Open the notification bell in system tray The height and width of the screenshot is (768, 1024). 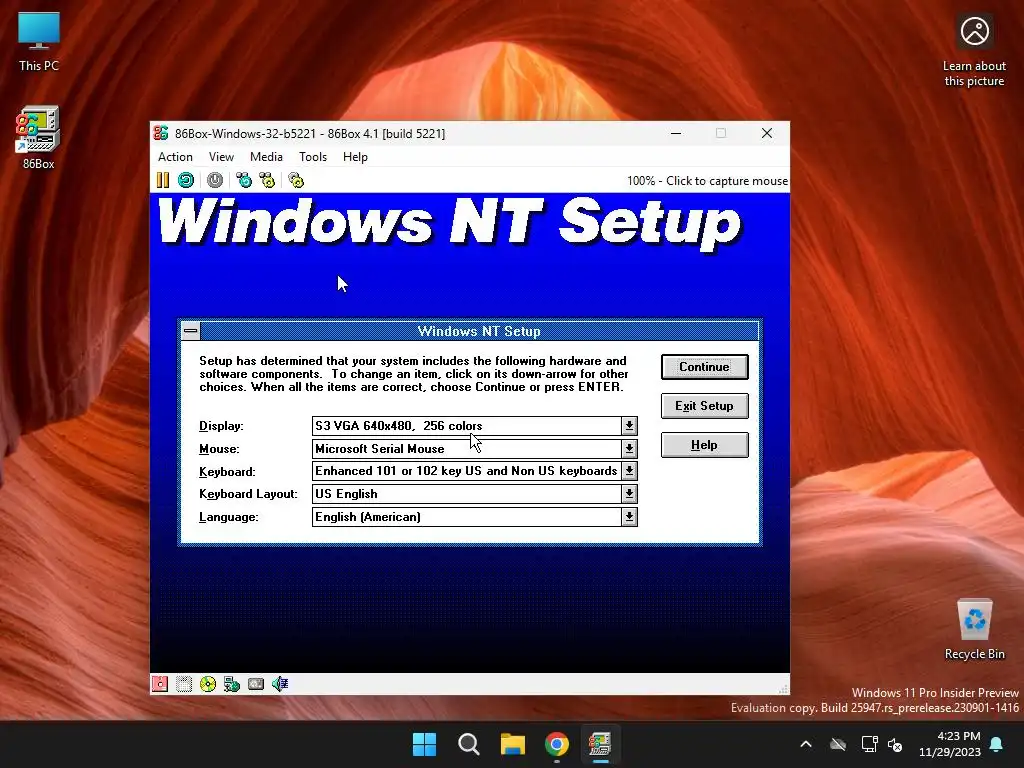click(997, 744)
